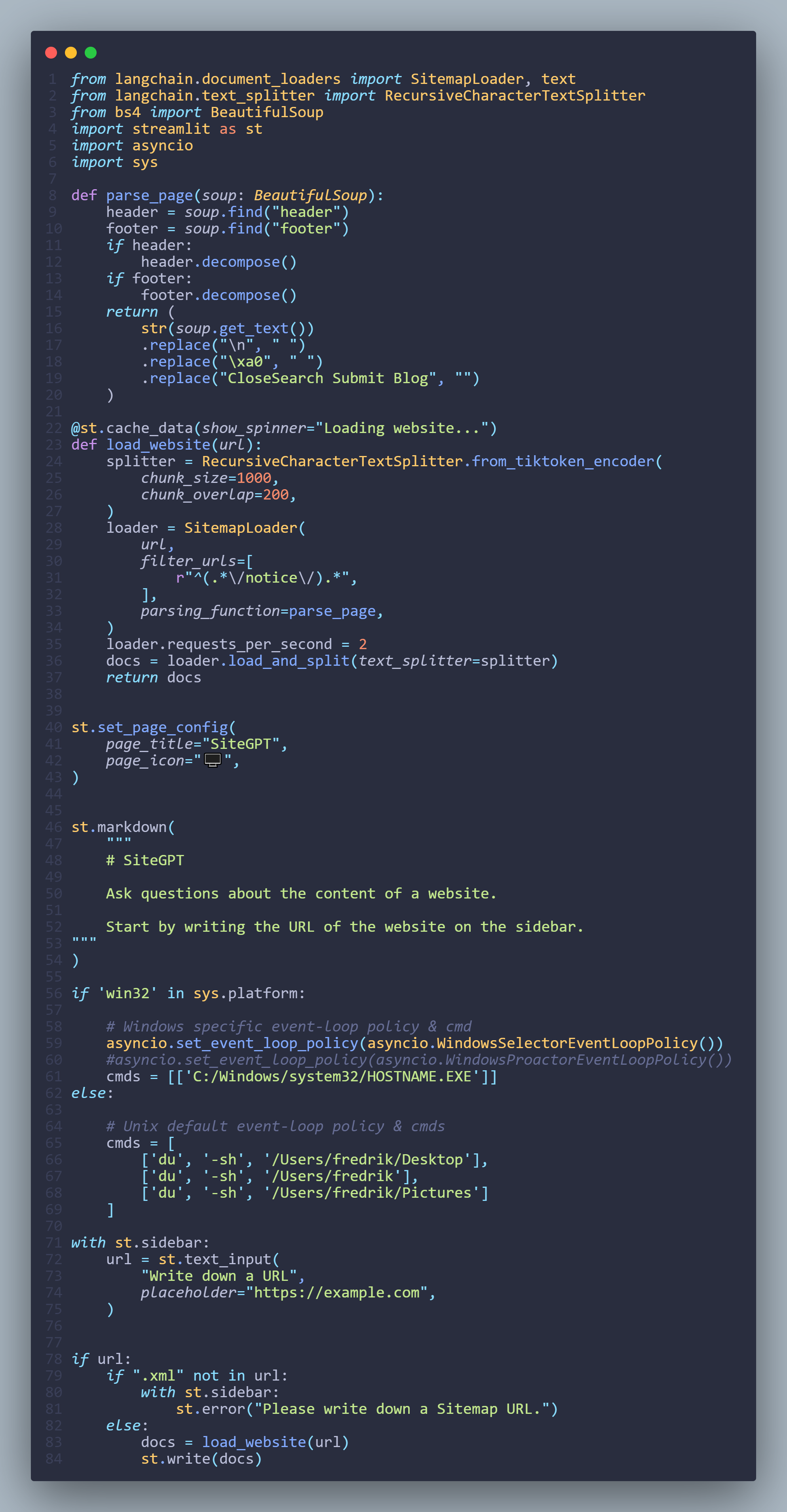Image resolution: width=787 pixels, height=1512 pixels.
Task: Click the green maximize window dot
Action: [x=90, y=53]
